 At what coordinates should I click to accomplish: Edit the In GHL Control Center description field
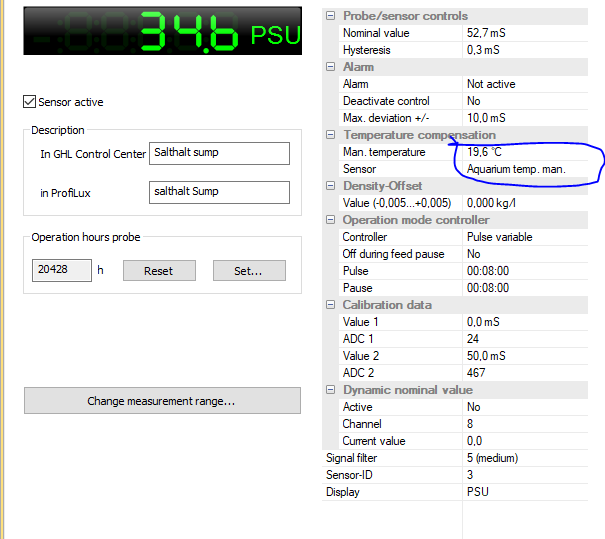click(x=219, y=153)
